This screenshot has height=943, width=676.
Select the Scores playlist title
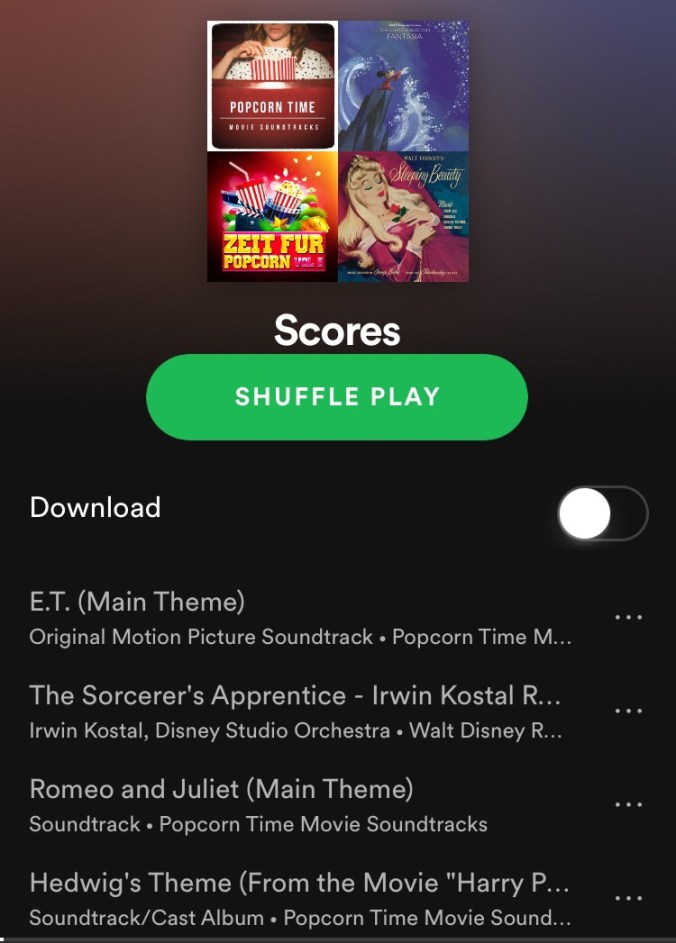[x=337, y=331]
